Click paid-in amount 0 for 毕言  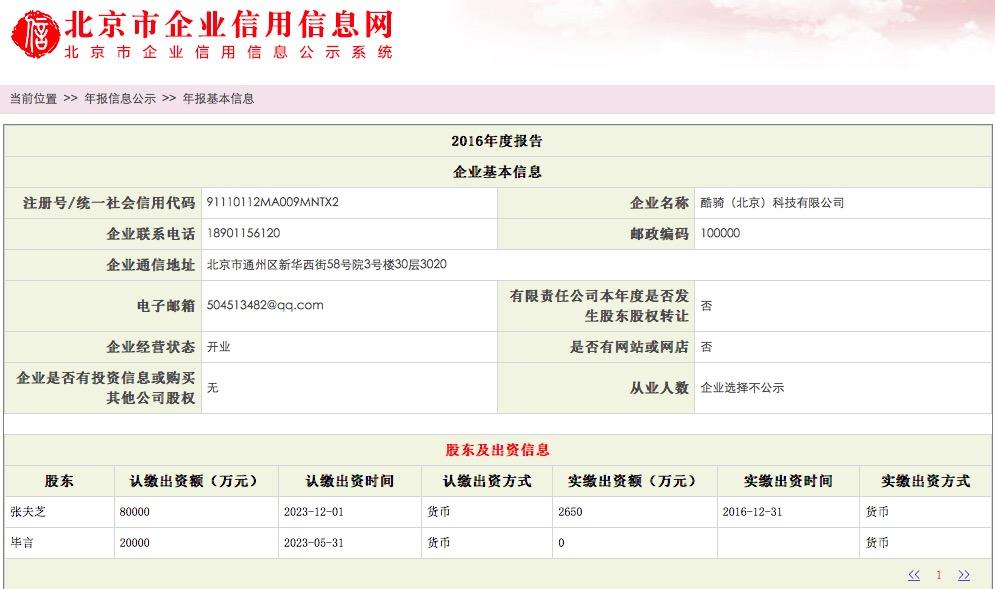coord(561,543)
